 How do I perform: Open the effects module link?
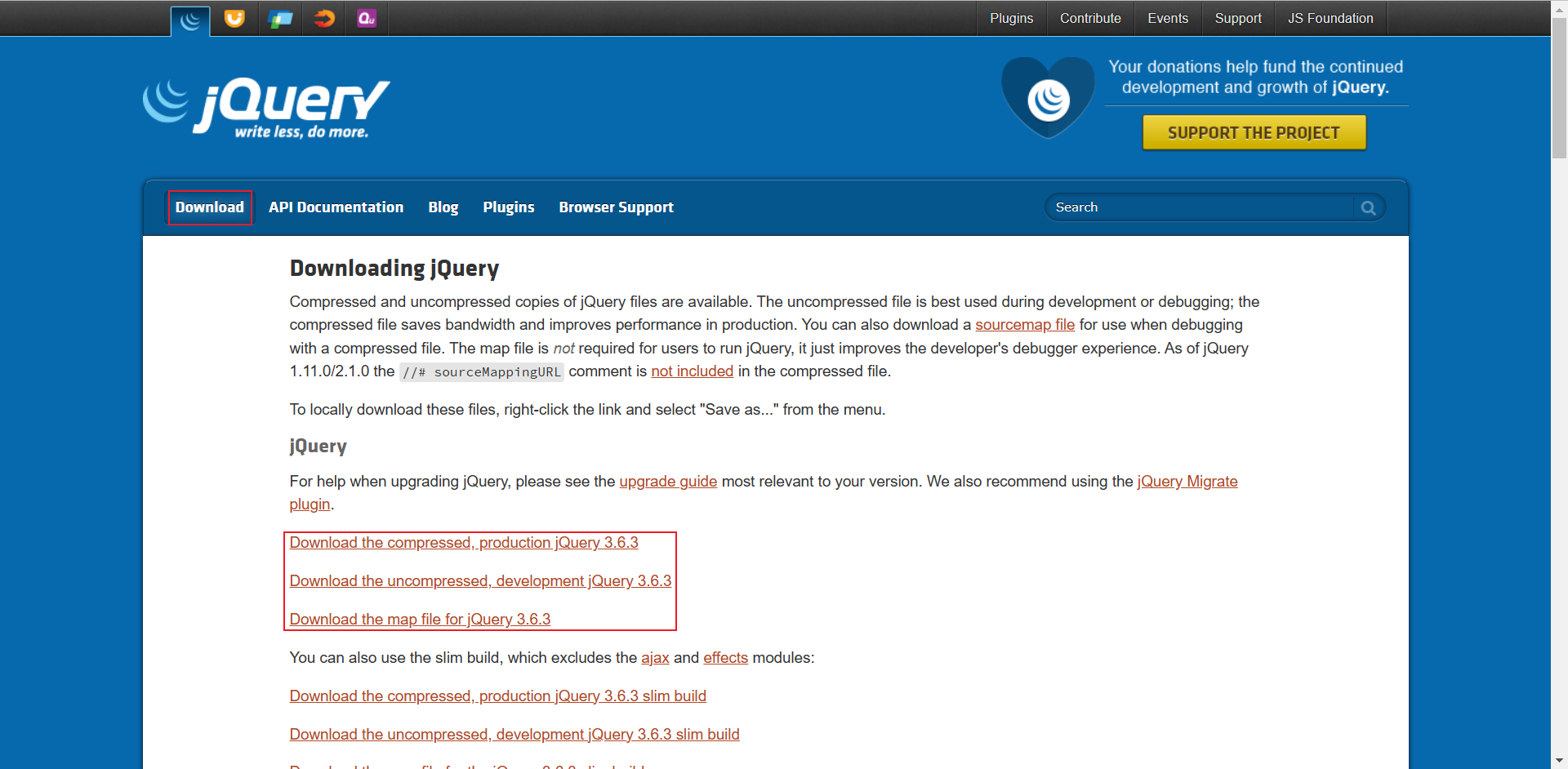725,658
